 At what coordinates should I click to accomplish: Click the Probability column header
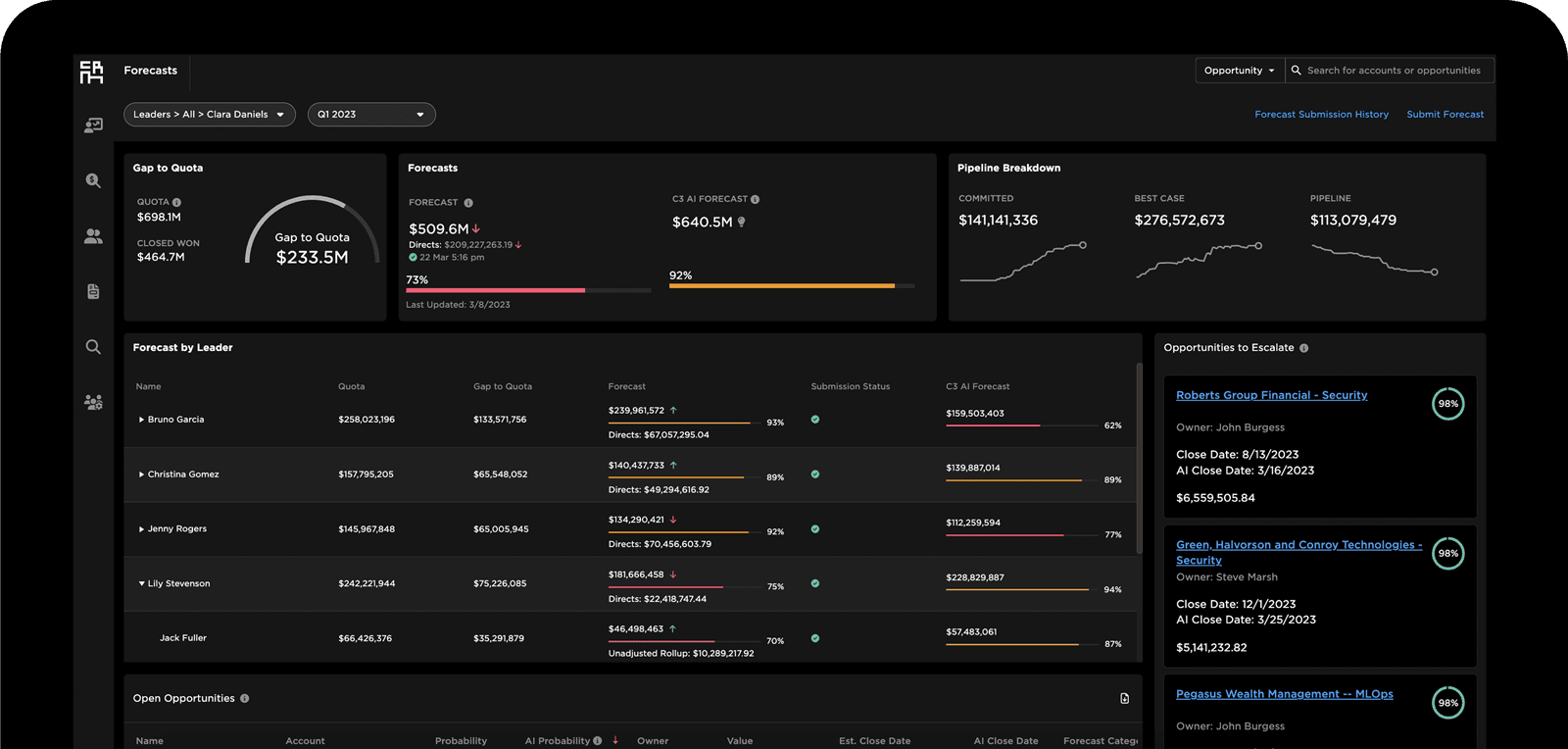[x=461, y=741]
